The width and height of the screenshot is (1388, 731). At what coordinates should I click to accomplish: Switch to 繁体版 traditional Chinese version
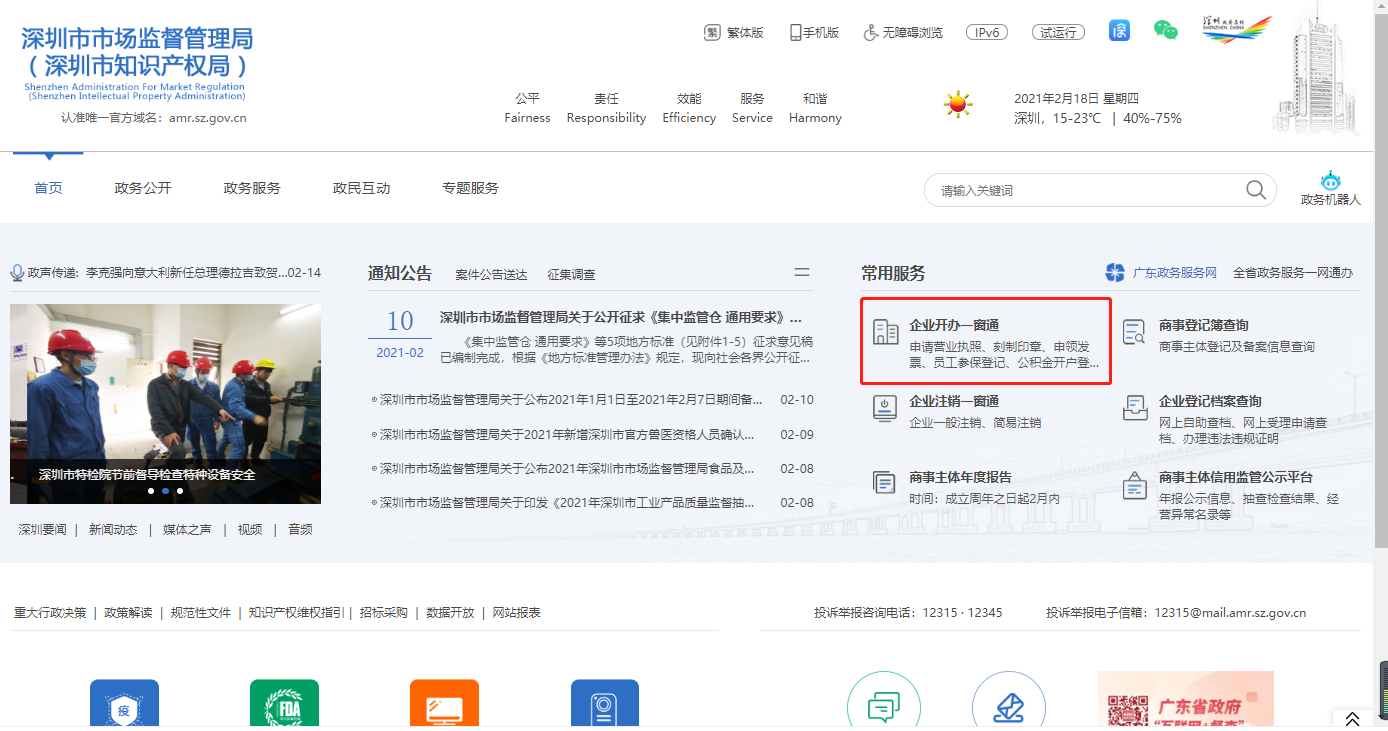[734, 32]
